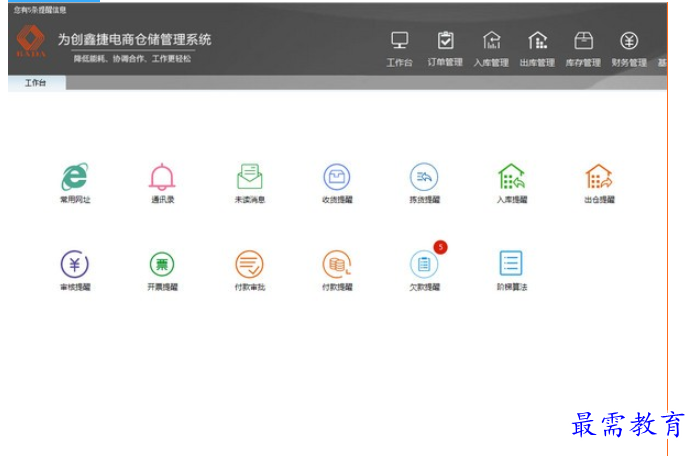Click the 拣货提醒 icon
693x456 pixels.
[424, 178]
